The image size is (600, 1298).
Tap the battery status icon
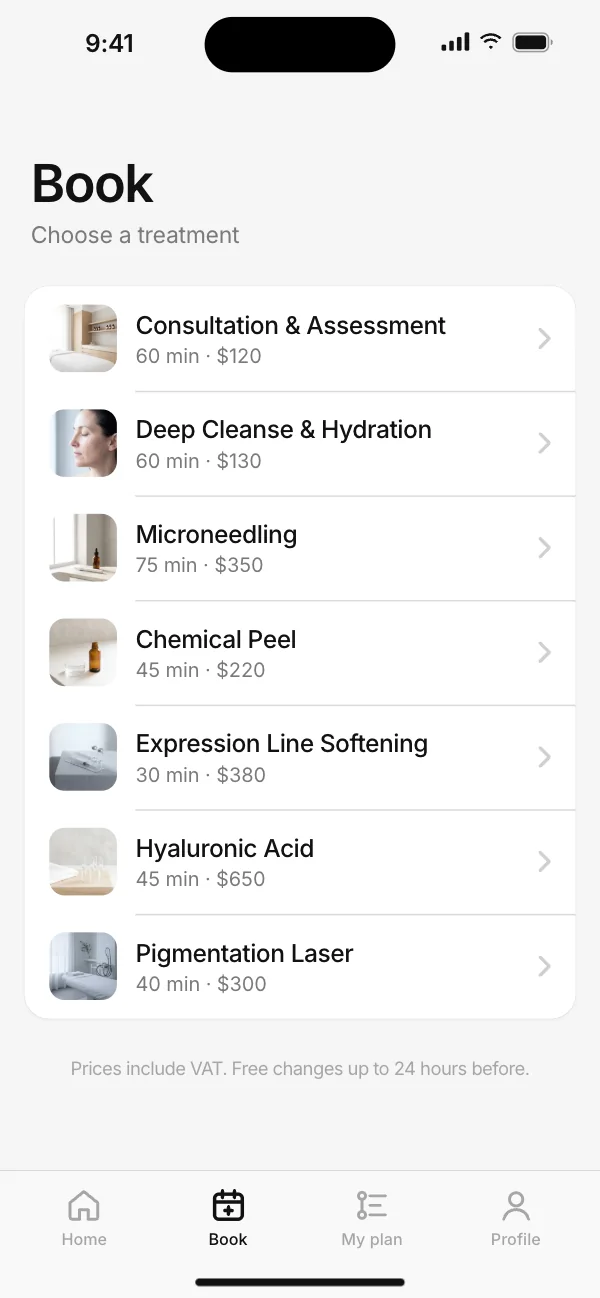click(x=532, y=42)
